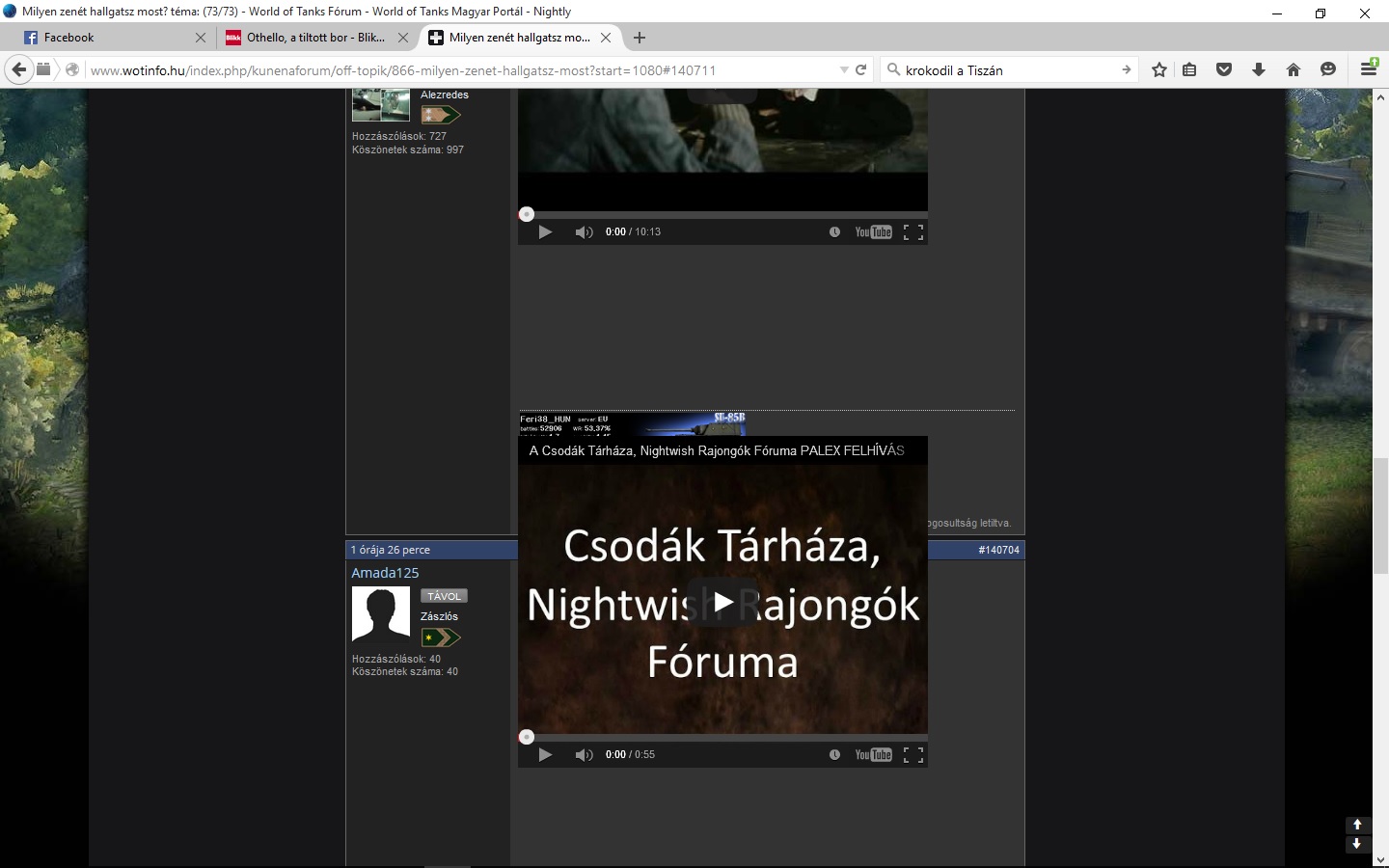The width and height of the screenshot is (1389, 868).
Task: Jump to the page bottom with the down arrow
Action: coord(1357,843)
